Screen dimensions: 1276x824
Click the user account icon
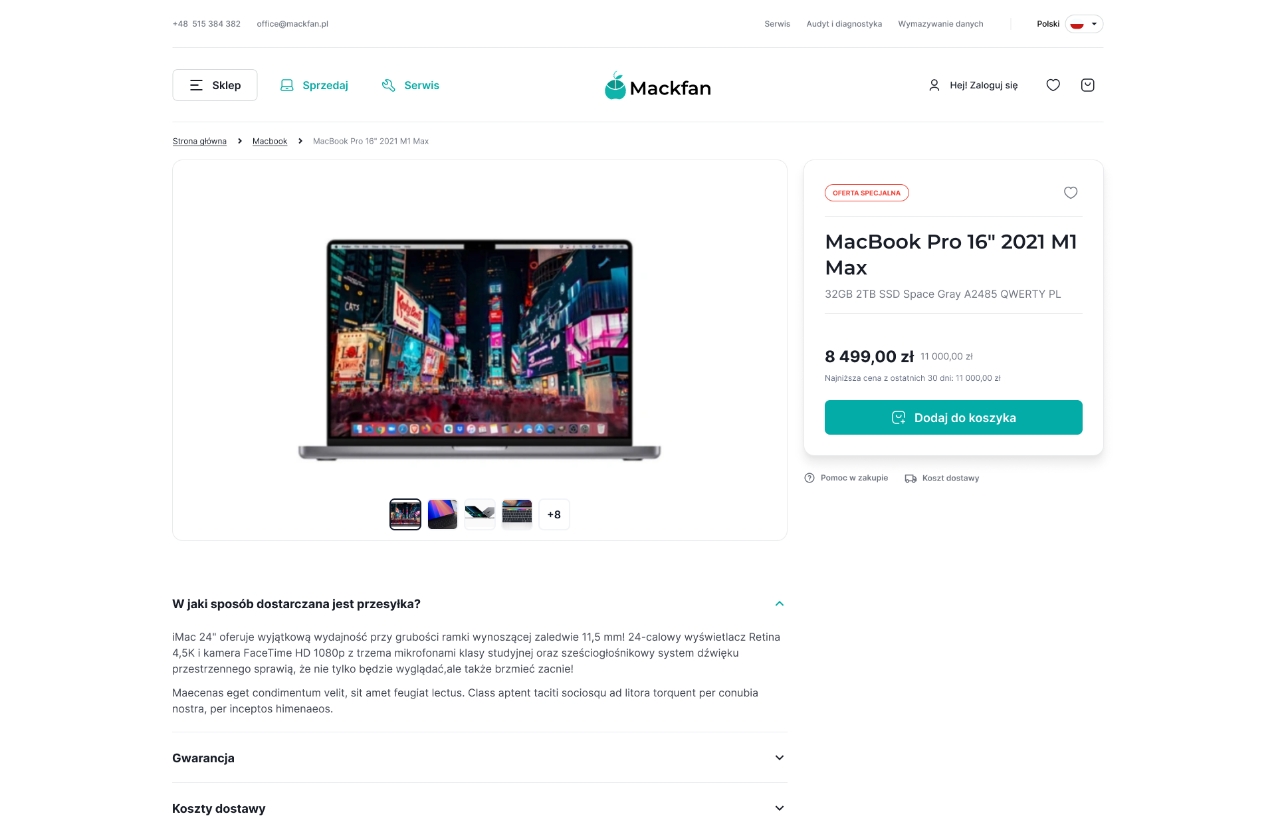tap(934, 85)
